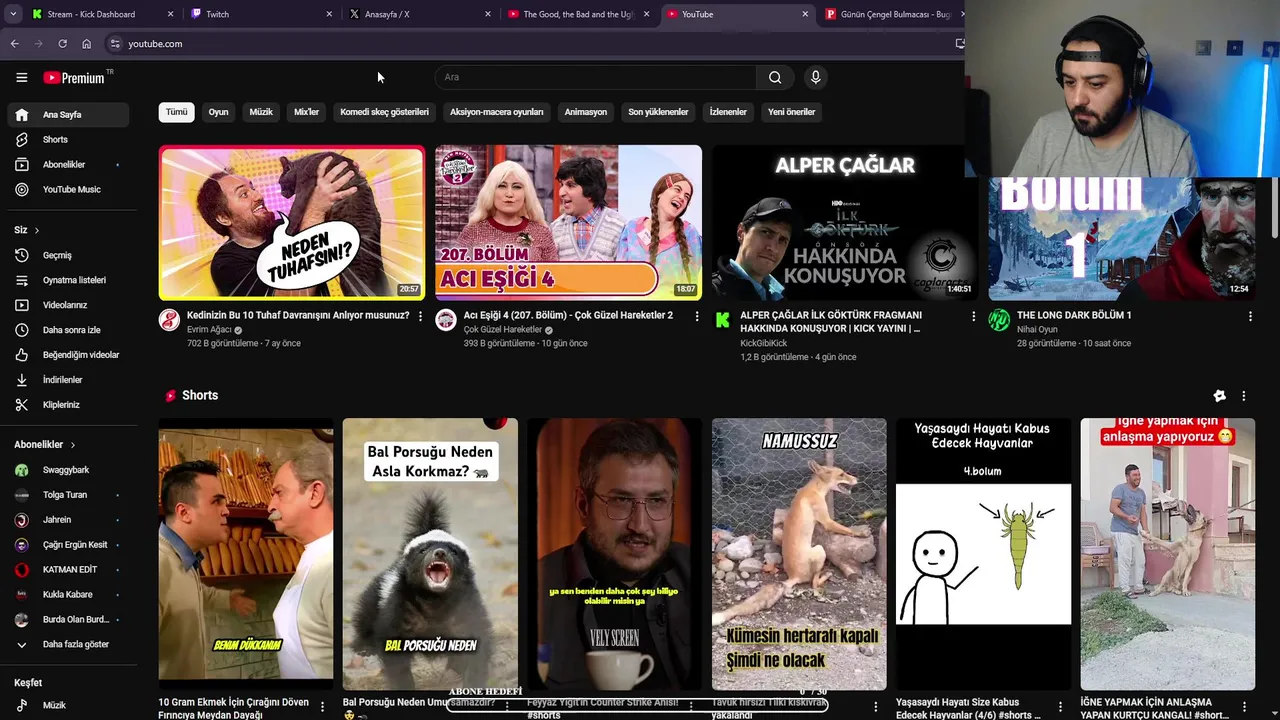Viewport: 1280px width, 720px height.
Task: Open Oynatma listeleri in sidebar
Action: pos(68,280)
